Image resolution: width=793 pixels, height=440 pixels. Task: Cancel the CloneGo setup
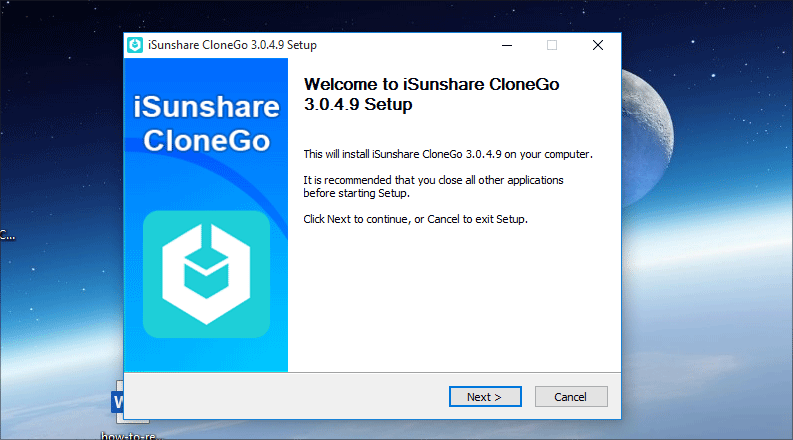(x=571, y=397)
